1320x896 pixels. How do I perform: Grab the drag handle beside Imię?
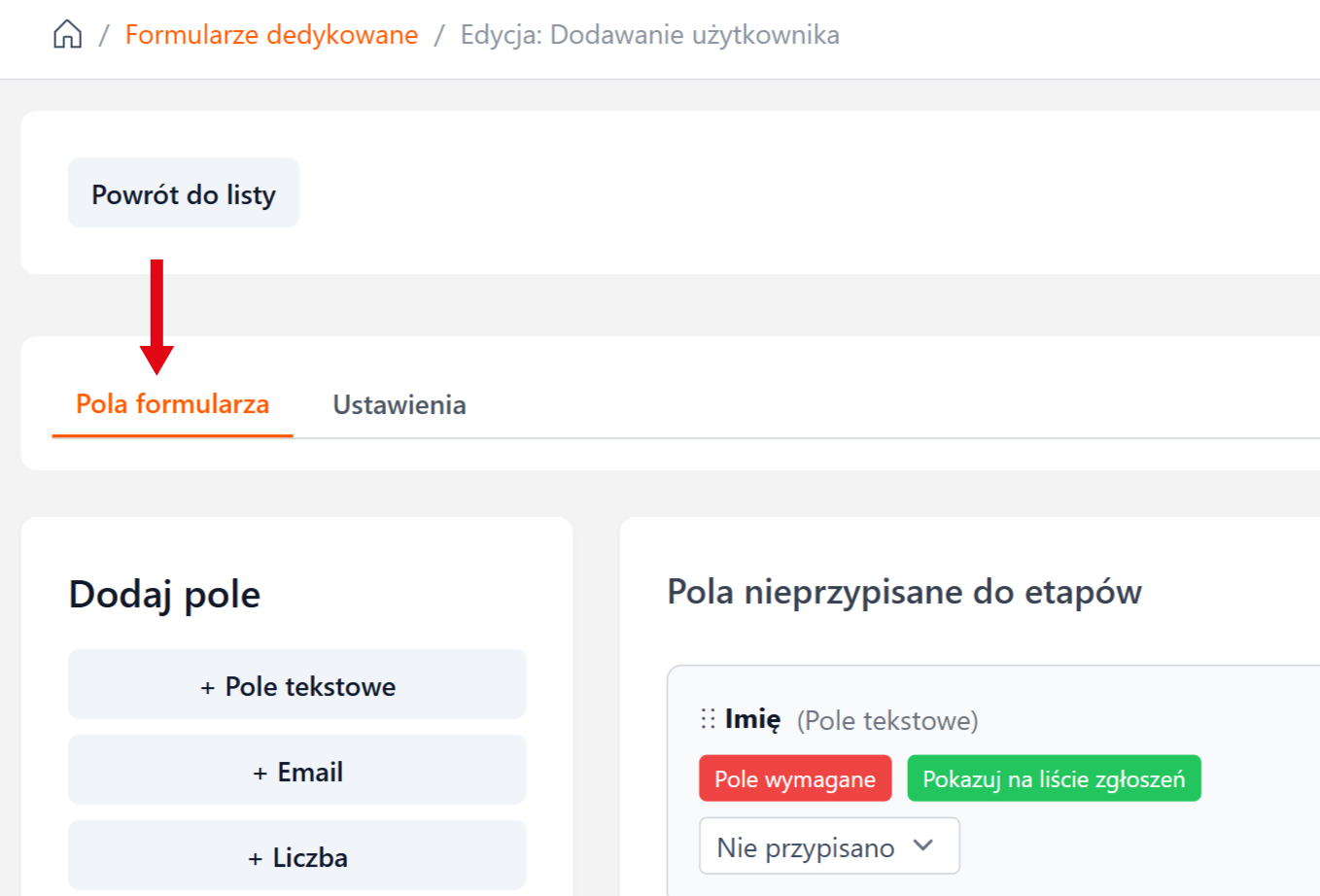tap(708, 719)
